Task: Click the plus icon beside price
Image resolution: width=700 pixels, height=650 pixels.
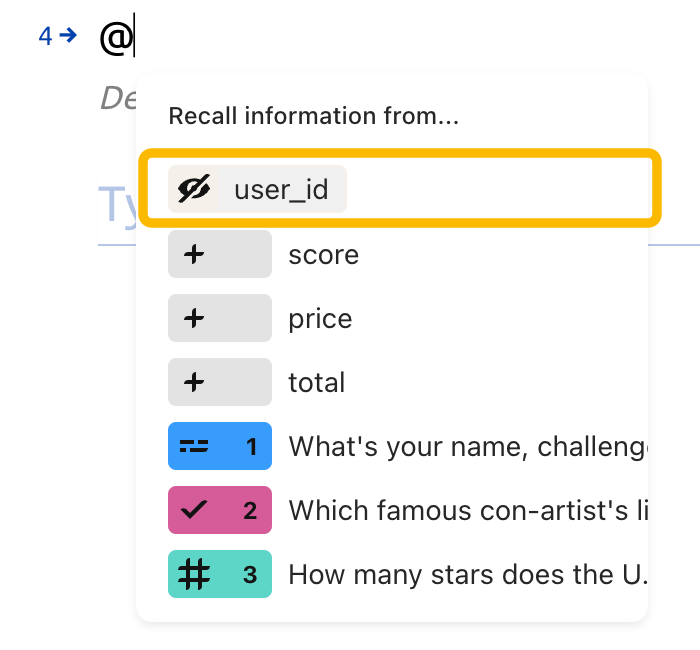Action: (x=194, y=318)
